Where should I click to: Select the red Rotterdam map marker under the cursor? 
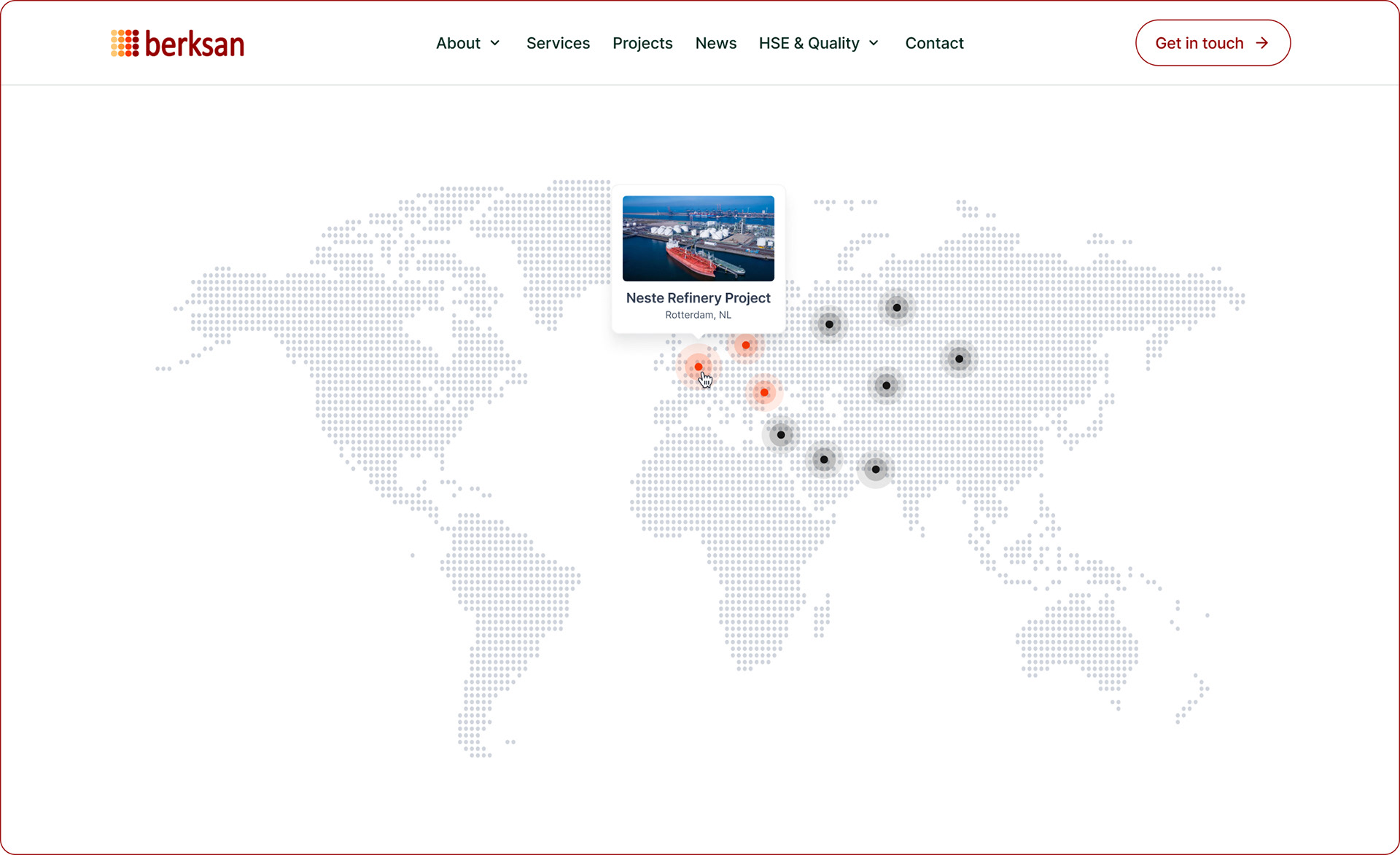[x=699, y=367]
